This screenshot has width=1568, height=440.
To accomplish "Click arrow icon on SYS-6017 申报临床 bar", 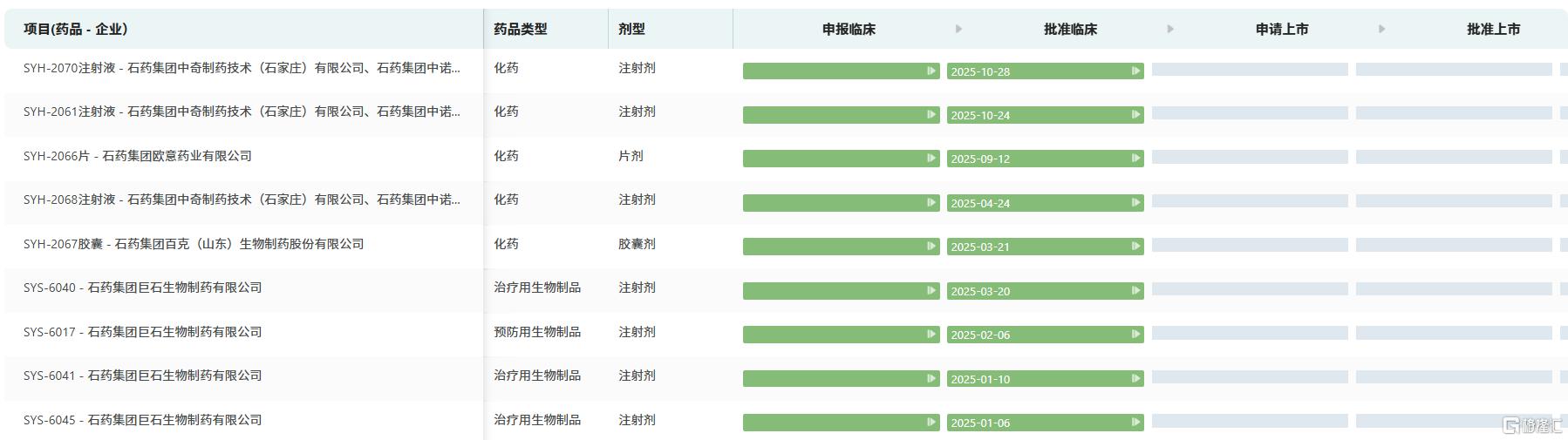I will coord(931,334).
